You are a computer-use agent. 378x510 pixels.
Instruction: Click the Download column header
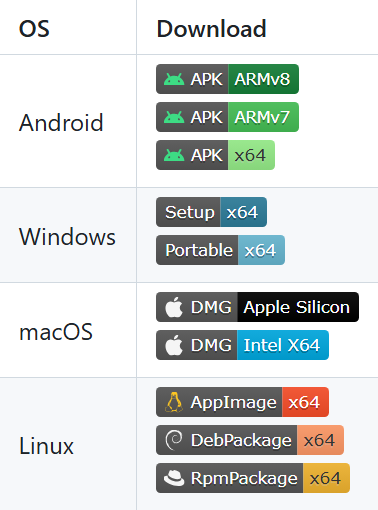(x=211, y=29)
